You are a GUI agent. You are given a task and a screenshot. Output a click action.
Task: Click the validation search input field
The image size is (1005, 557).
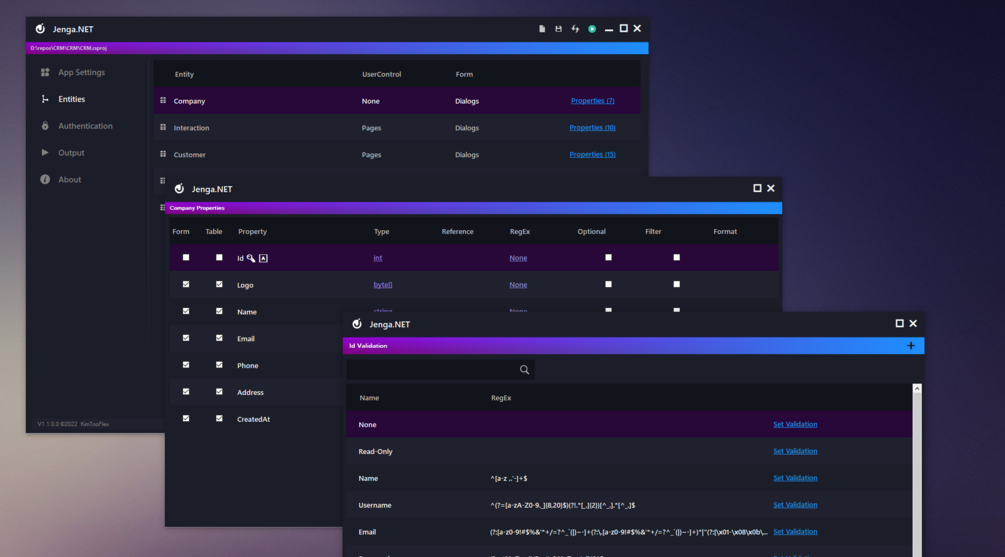coord(433,370)
